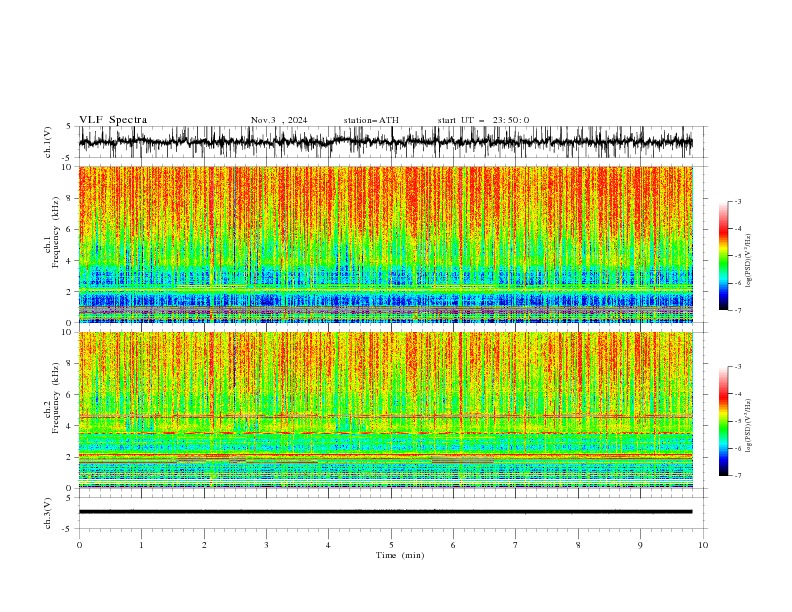Viewport: 792px width, 612px height.
Task: Click the time axis tick label '2'
Action: (x=204, y=545)
